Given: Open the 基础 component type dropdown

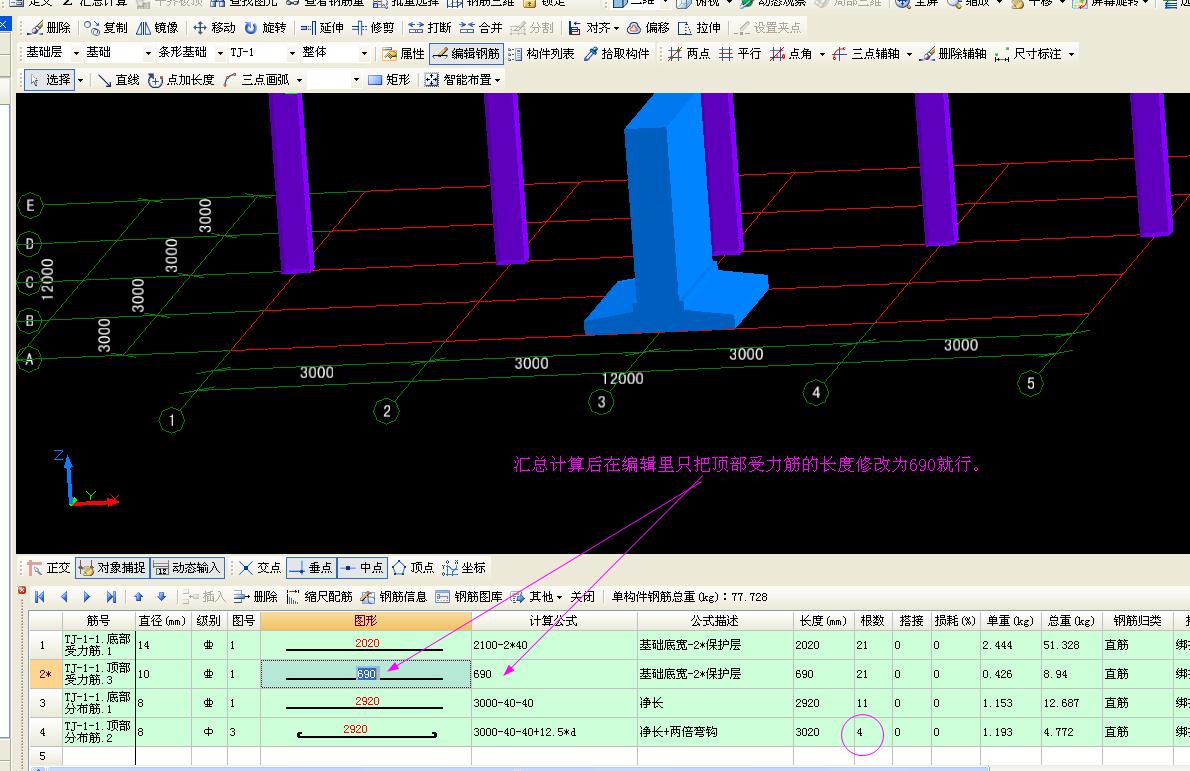Looking at the screenshot, I should point(148,53).
